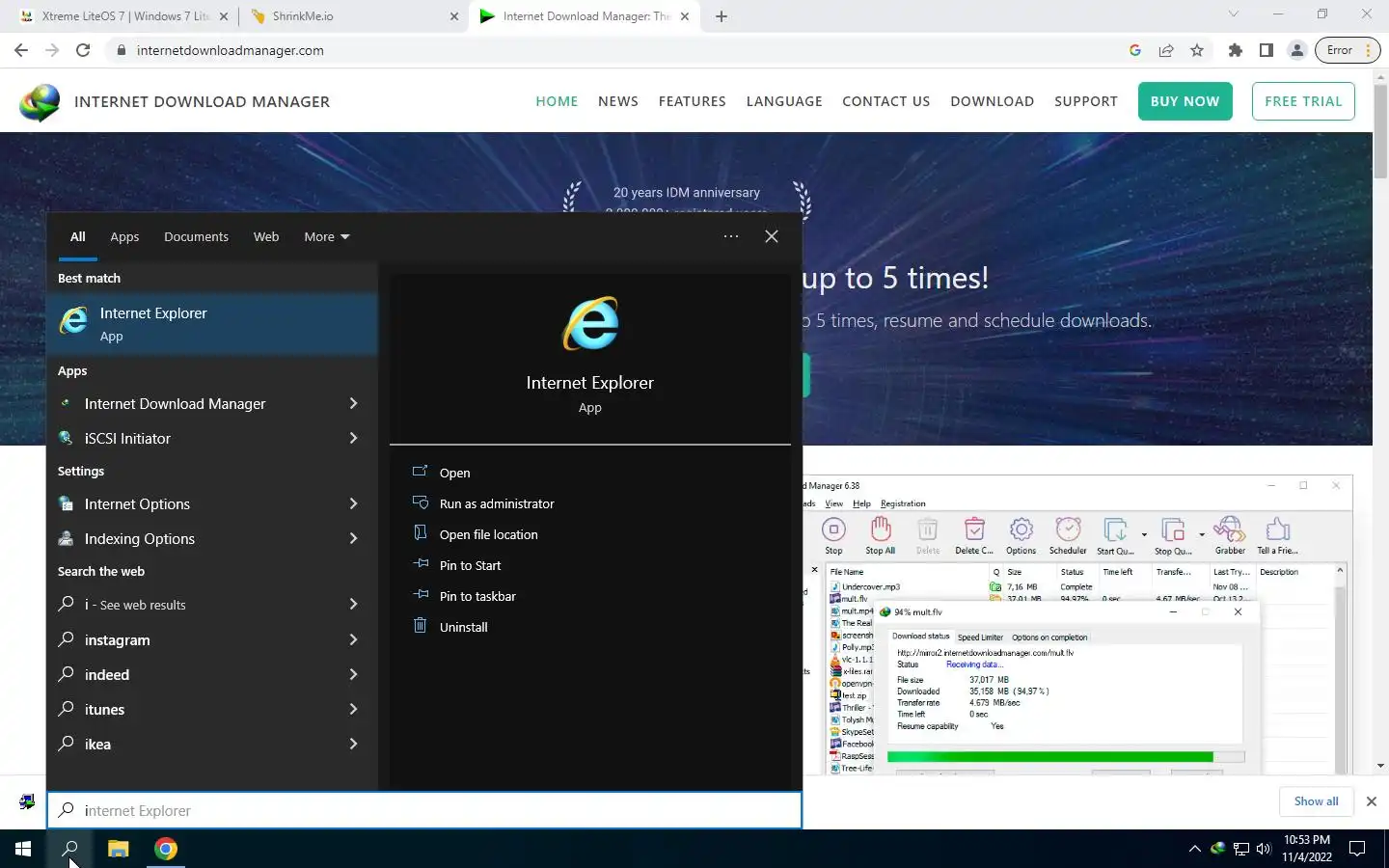Click the Error button in Chrome toolbar
The width and height of the screenshot is (1389, 868).
(x=1348, y=50)
